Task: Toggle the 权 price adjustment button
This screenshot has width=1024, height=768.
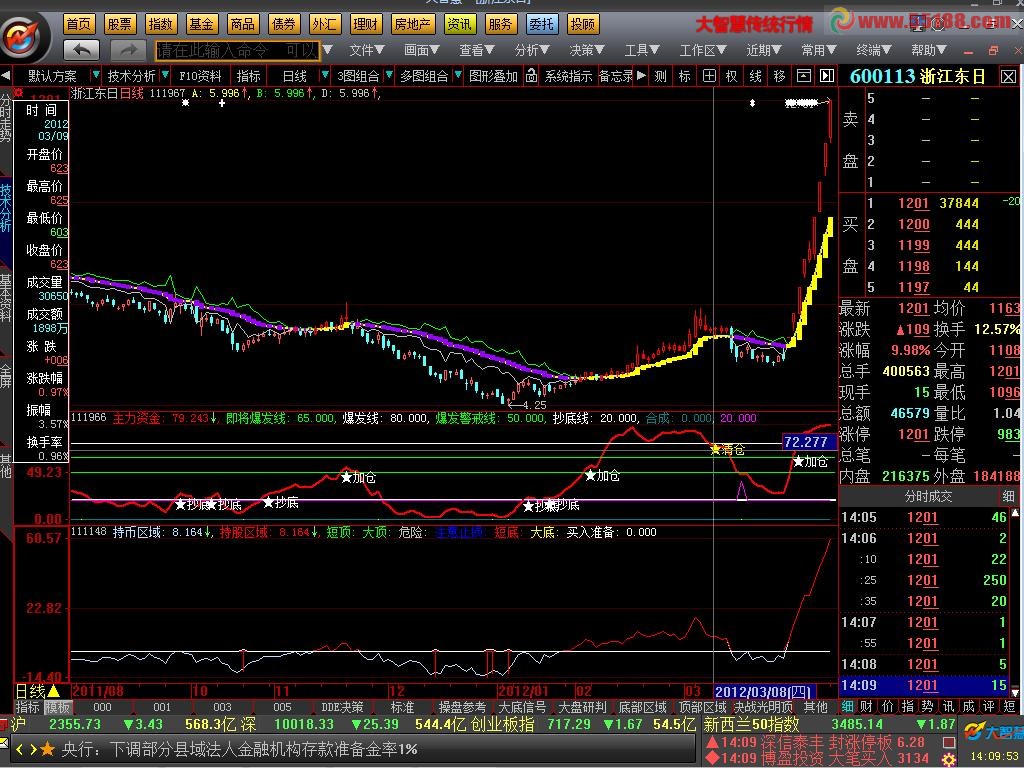Action: point(732,75)
